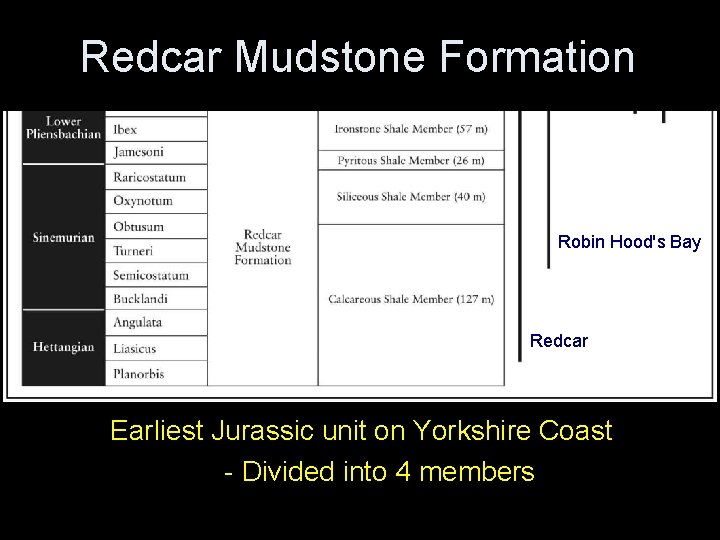Click the caption 'Earliest Jurassic unit on Yorkshire Coast'
The height and width of the screenshot is (540, 720).
361,431
